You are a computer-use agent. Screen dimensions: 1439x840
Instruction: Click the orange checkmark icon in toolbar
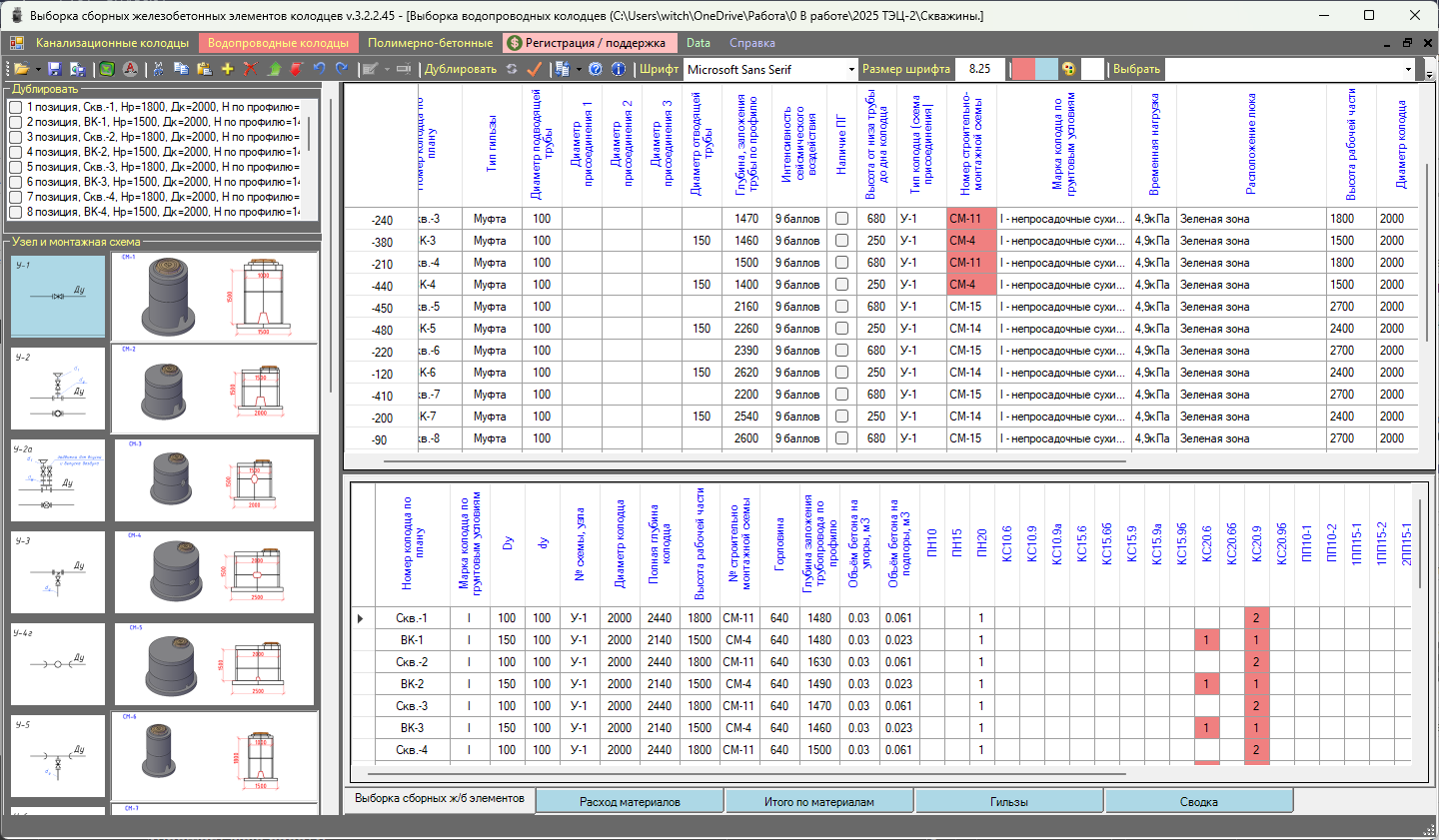click(534, 69)
